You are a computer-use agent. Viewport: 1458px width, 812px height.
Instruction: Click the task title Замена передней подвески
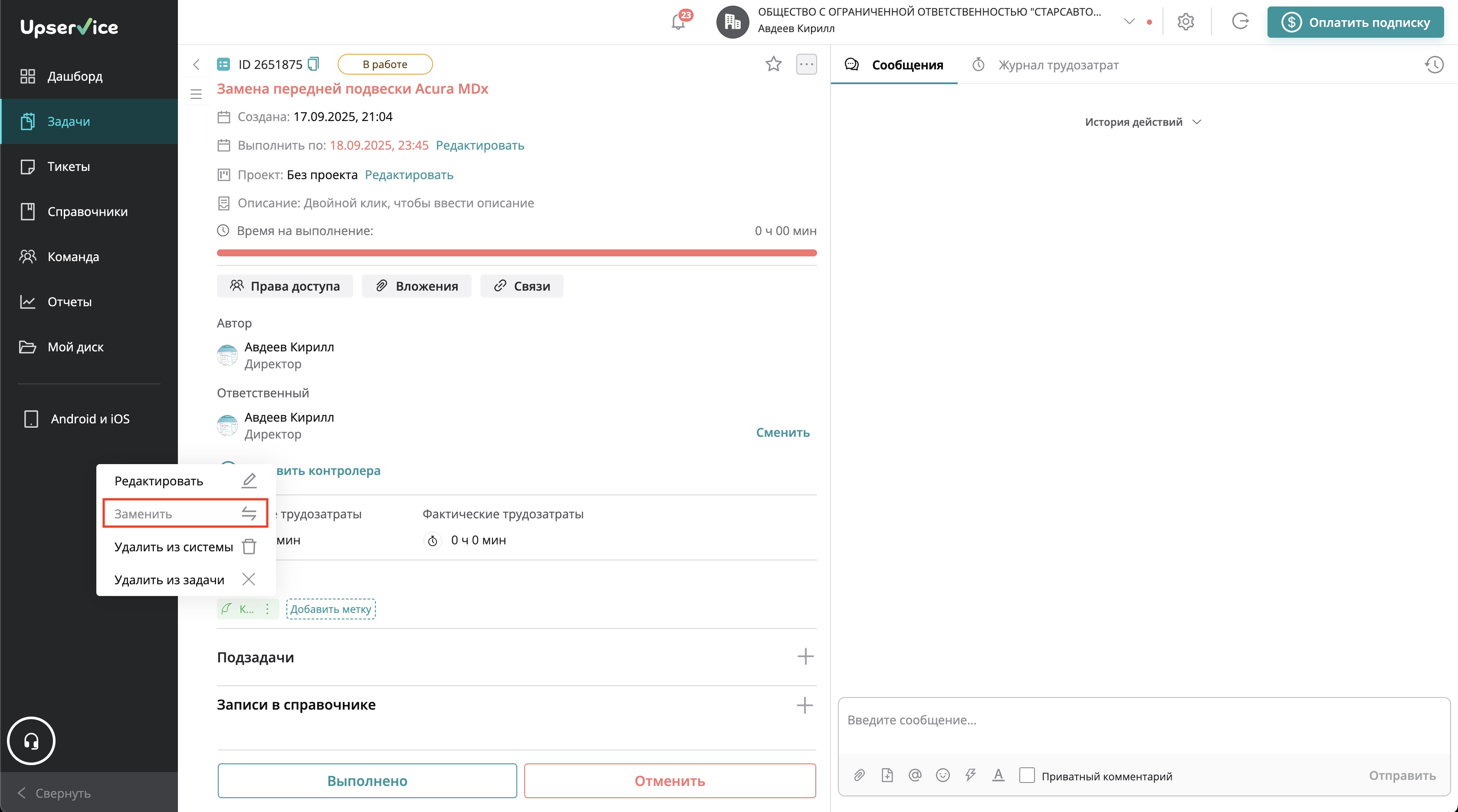[352, 89]
